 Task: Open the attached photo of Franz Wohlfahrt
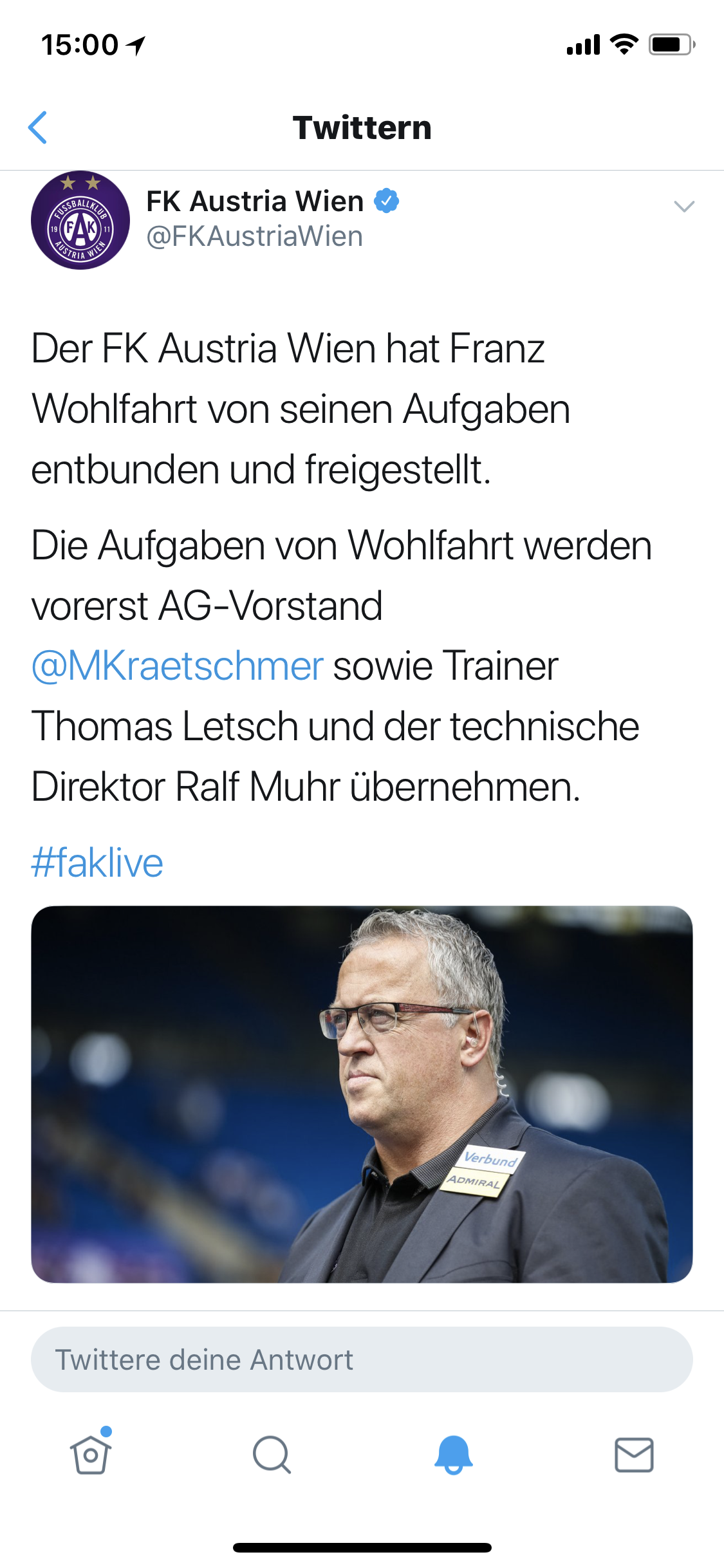tap(362, 1094)
